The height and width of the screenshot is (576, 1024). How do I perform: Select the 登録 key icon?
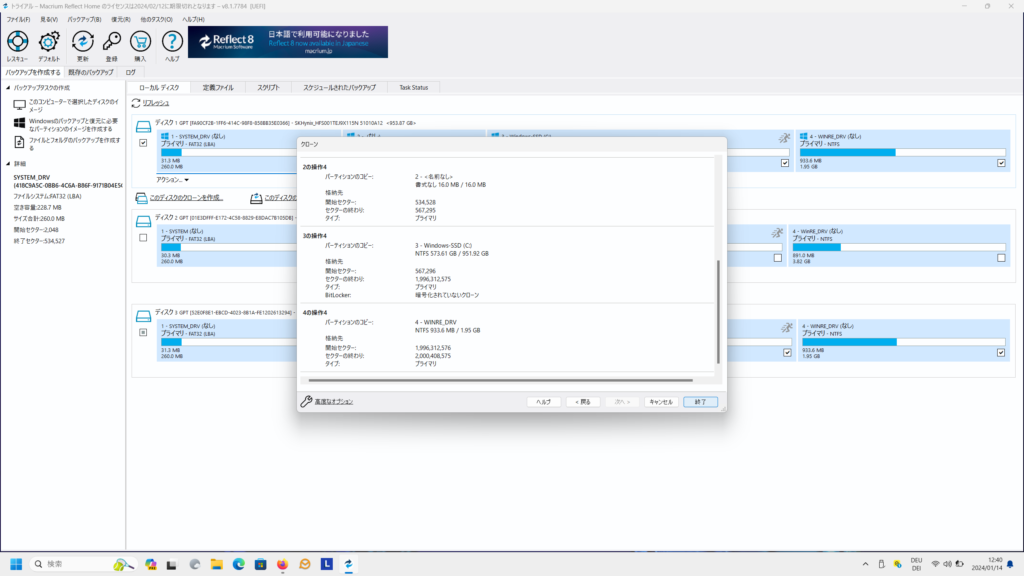pos(111,43)
